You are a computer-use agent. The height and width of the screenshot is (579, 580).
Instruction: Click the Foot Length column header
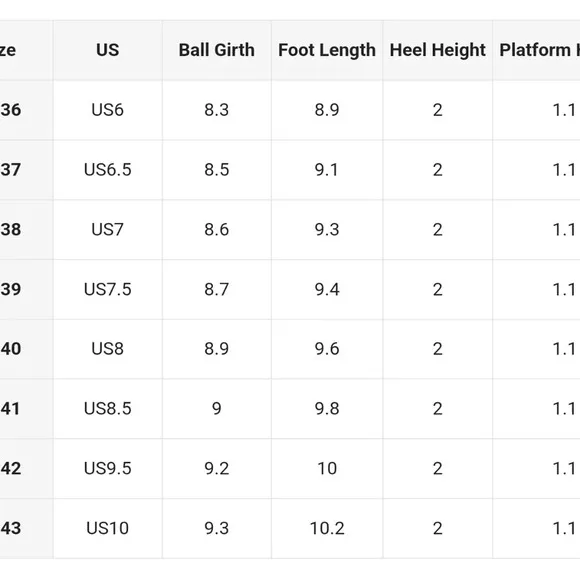327,50
